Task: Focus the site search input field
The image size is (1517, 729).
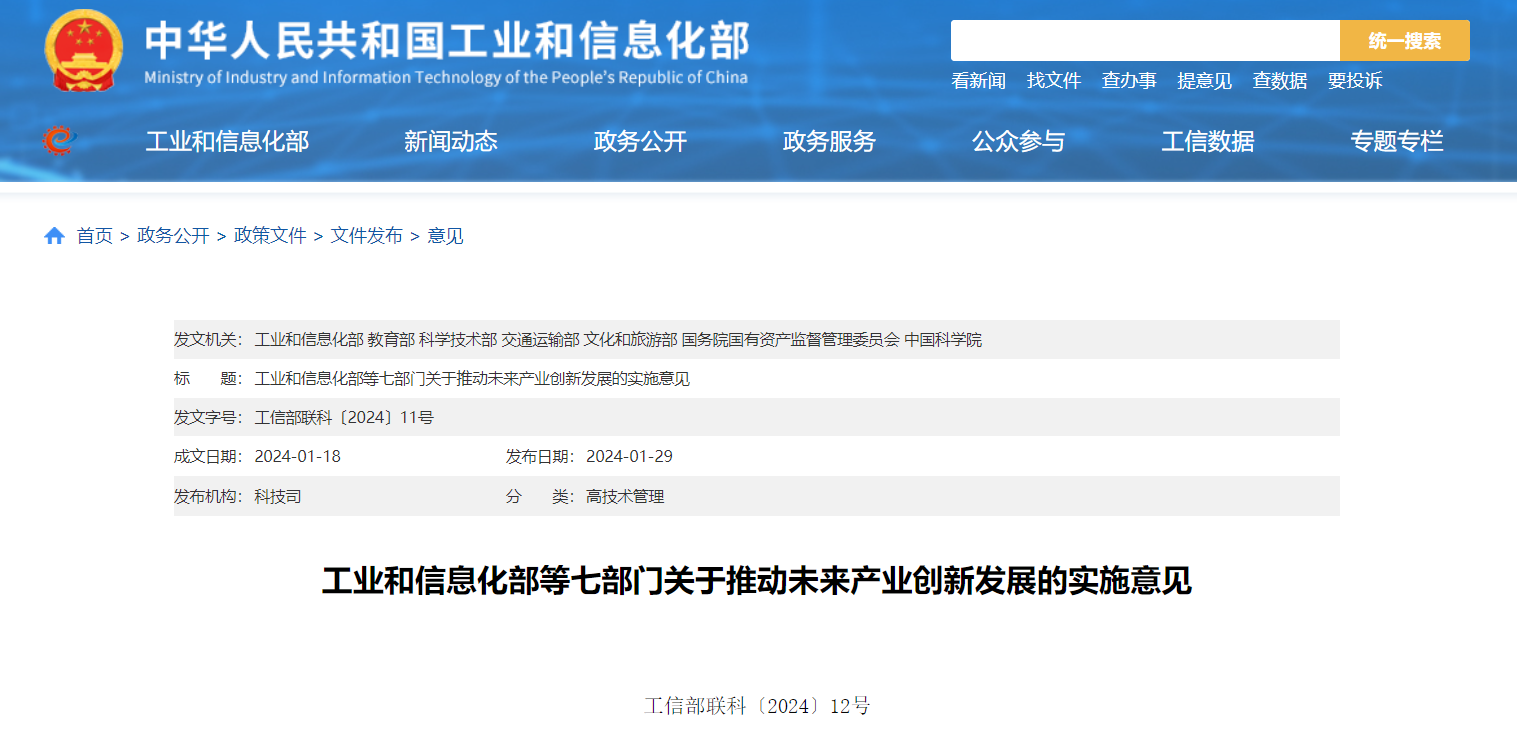Action: [x=1144, y=41]
